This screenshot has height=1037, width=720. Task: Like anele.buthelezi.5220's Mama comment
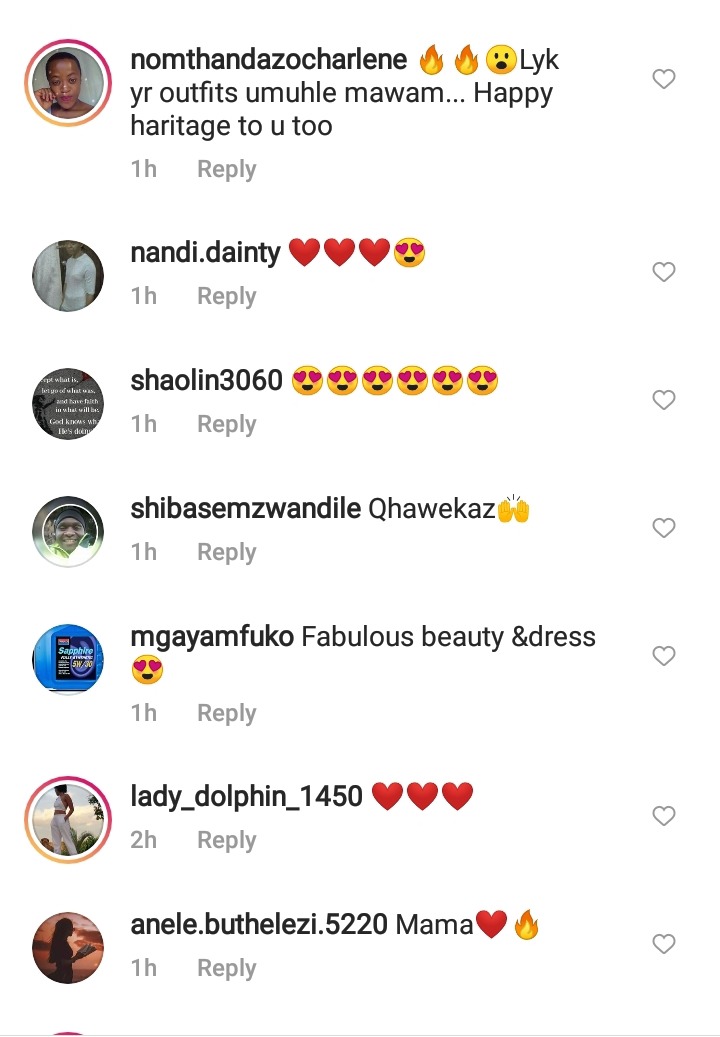pos(663,943)
